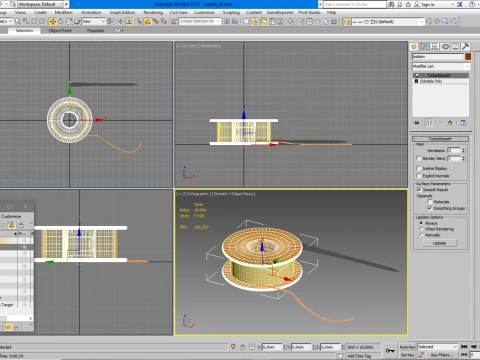Open the Animation menu

click(91, 12)
